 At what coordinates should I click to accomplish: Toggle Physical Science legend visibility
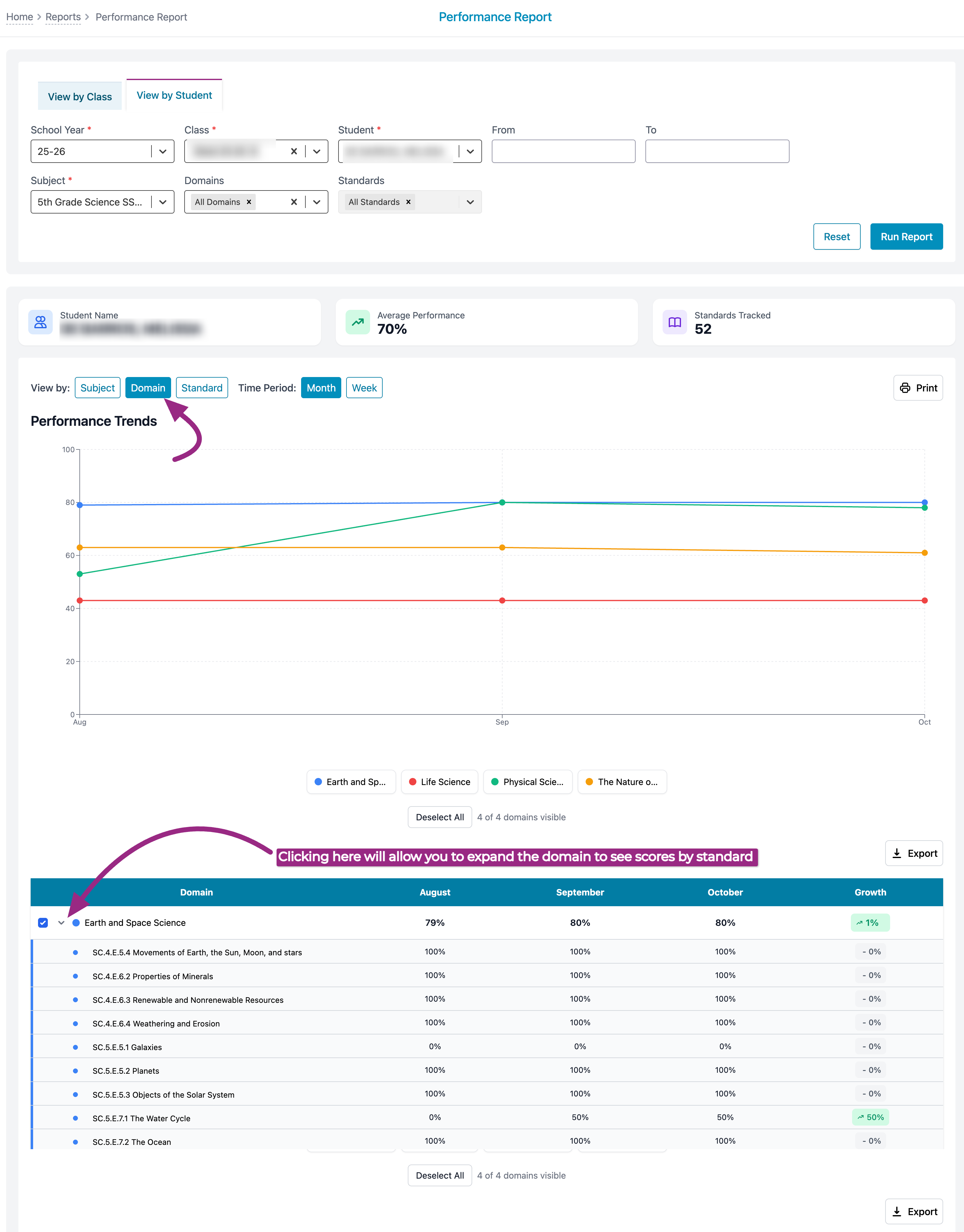(x=528, y=782)
